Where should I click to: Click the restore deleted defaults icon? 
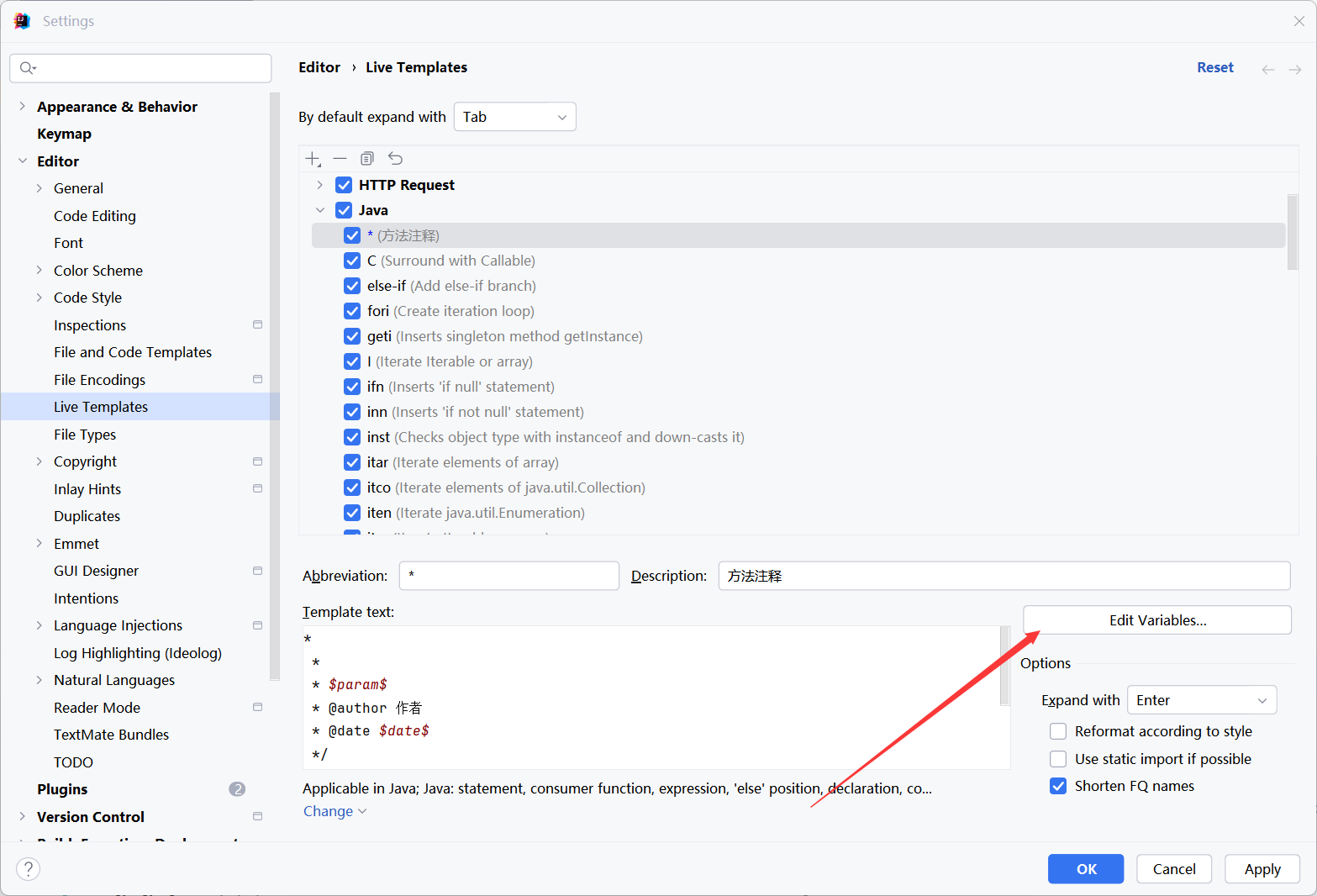[x=395, y=159]
